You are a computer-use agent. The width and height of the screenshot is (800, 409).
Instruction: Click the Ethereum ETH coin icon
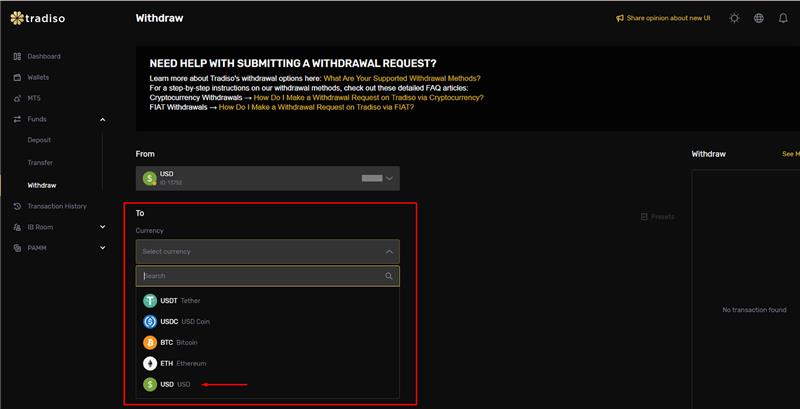150,363
